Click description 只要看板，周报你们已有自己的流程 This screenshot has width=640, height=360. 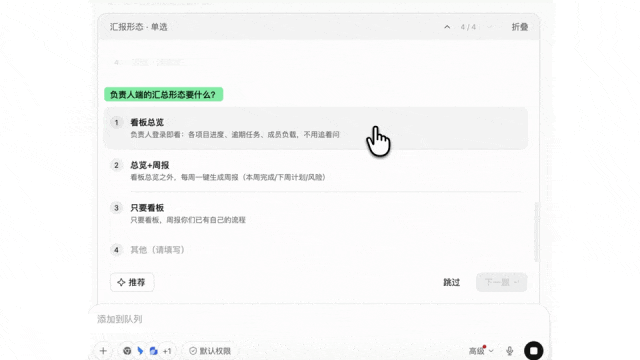188,220
